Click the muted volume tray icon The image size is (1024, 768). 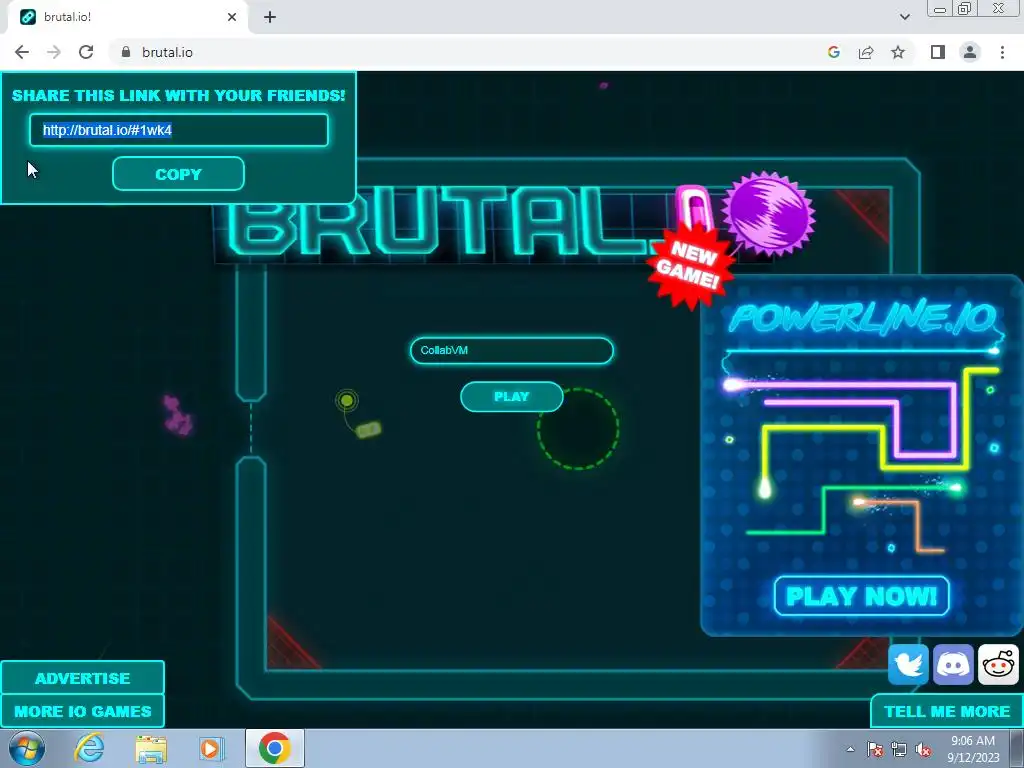point(923,749)
